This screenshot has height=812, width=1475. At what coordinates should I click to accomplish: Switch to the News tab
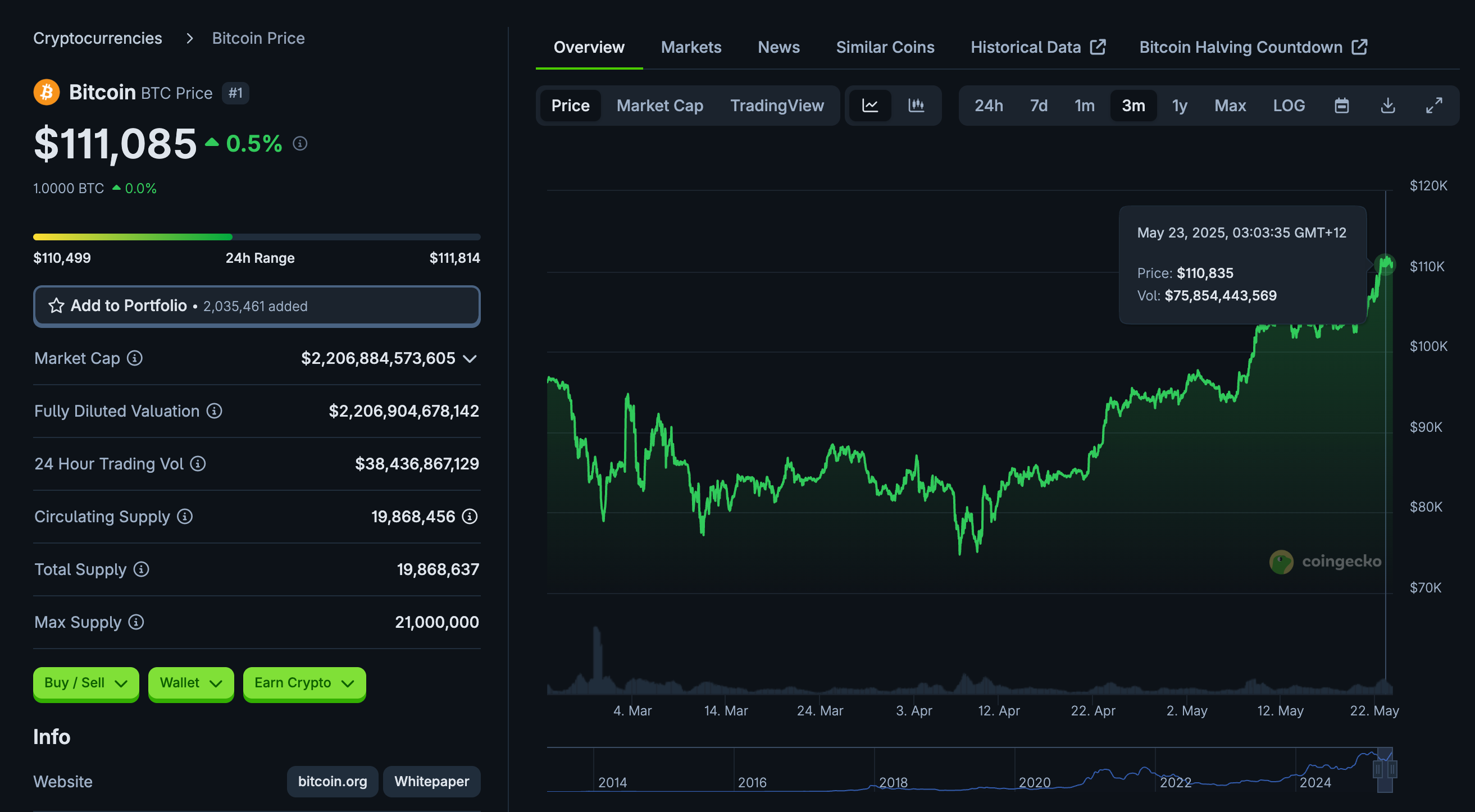click(x=778, y=48)
